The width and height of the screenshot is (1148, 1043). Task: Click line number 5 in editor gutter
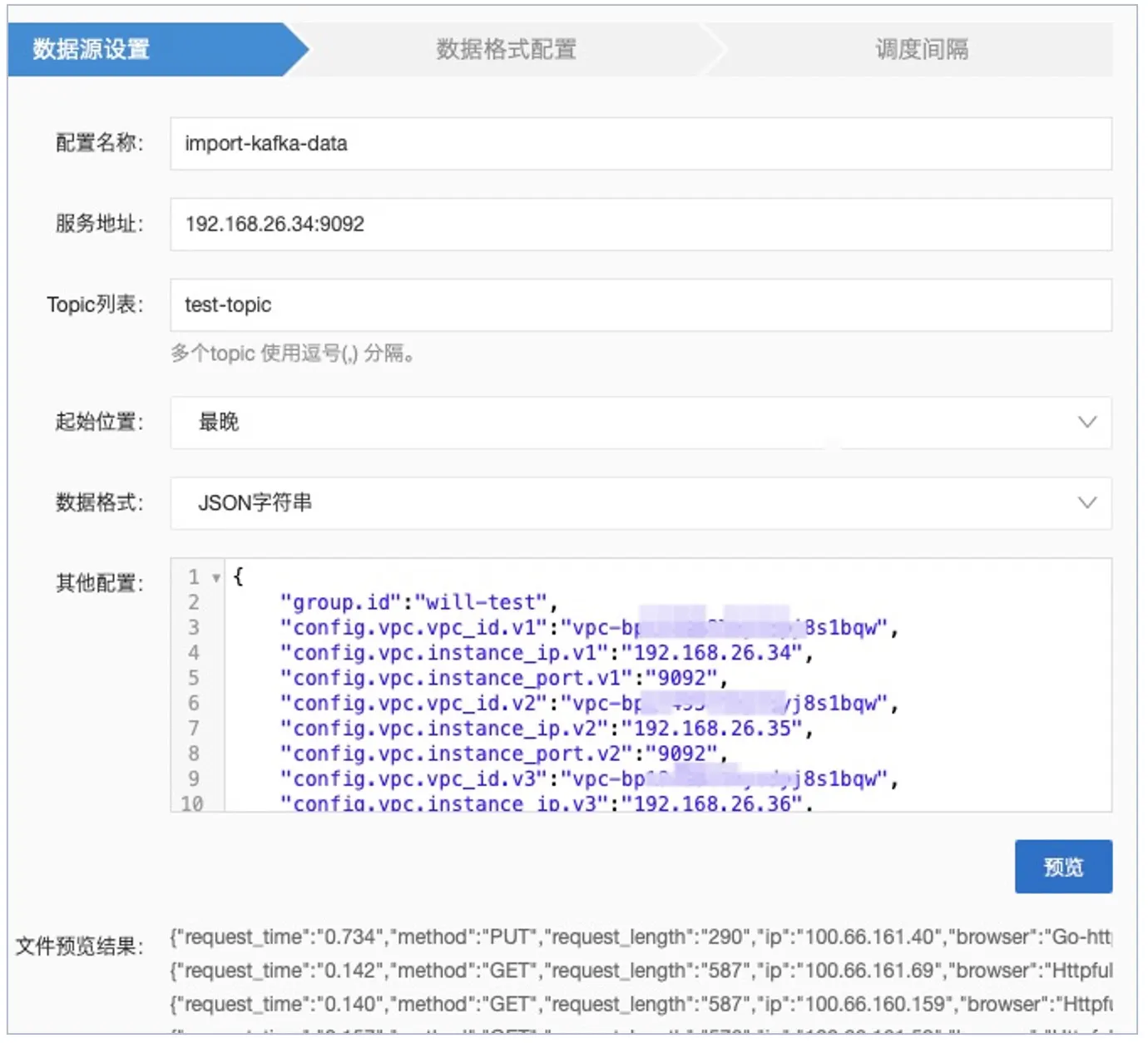(x=194, y=678)
